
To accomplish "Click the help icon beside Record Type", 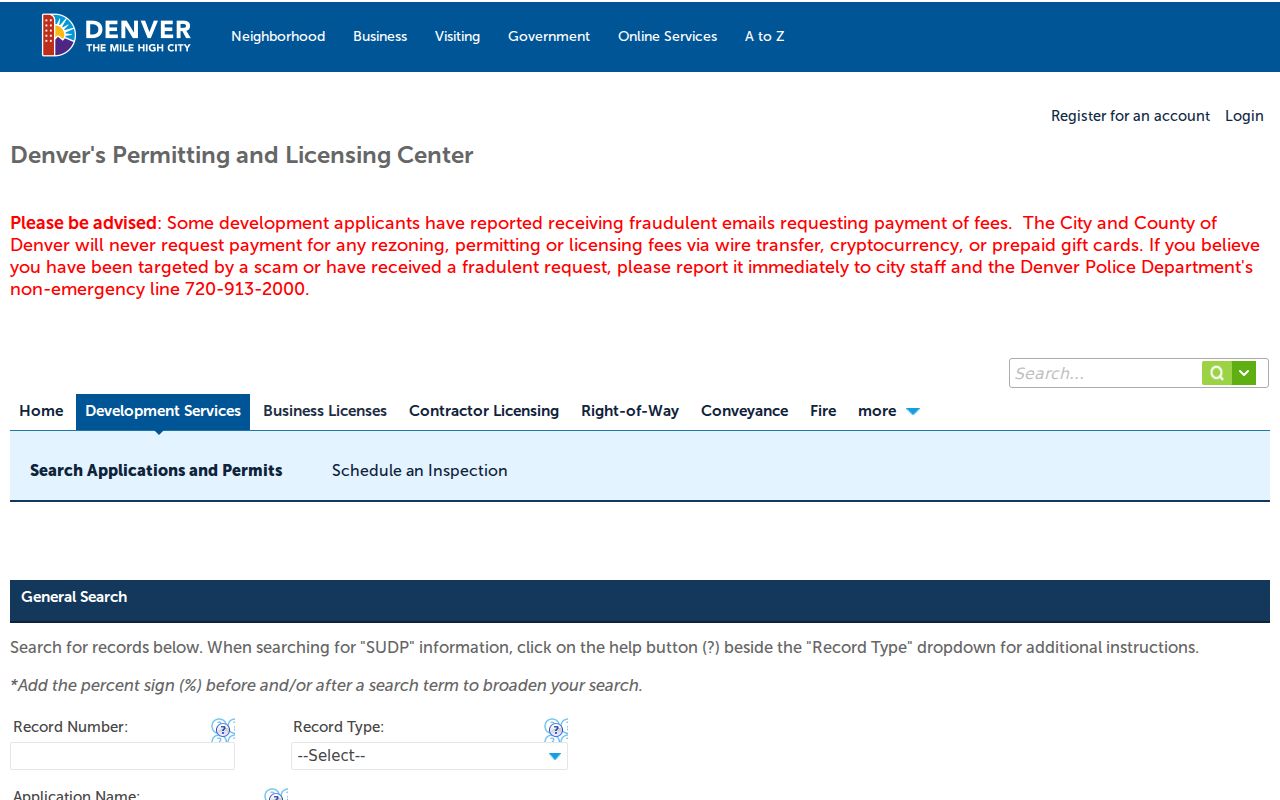I will tap(556, 729).
